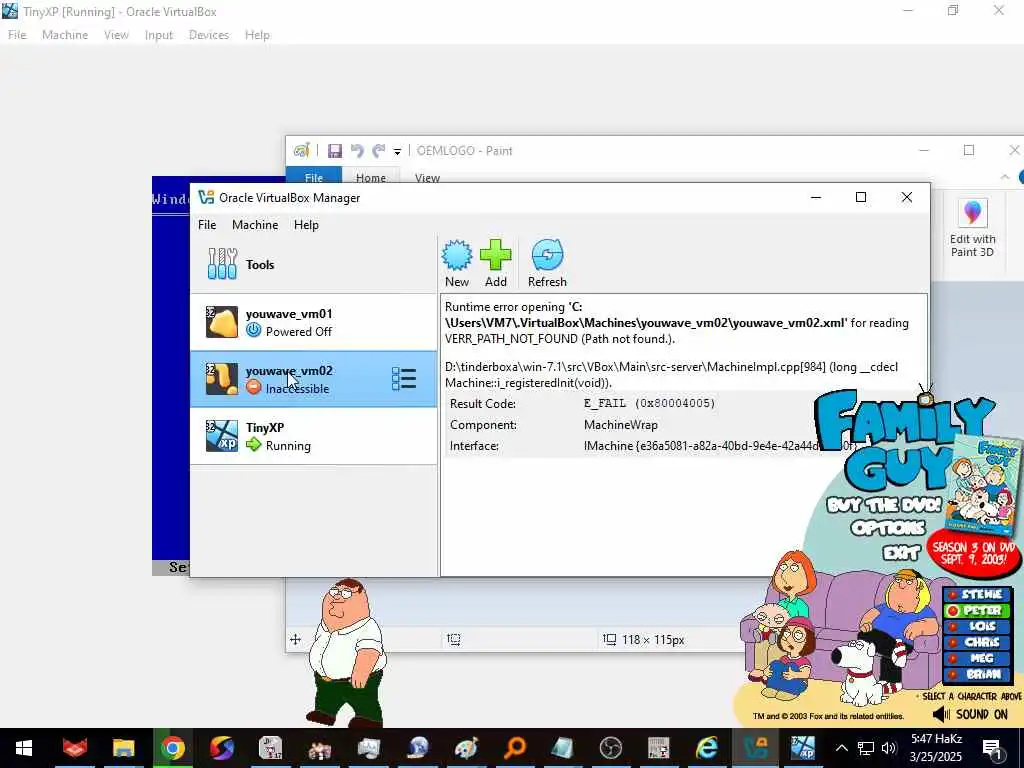Screen dimensions: 1024x768
Task: Open View menu of TinyXP VM window
Action: (x=116, y=35)
